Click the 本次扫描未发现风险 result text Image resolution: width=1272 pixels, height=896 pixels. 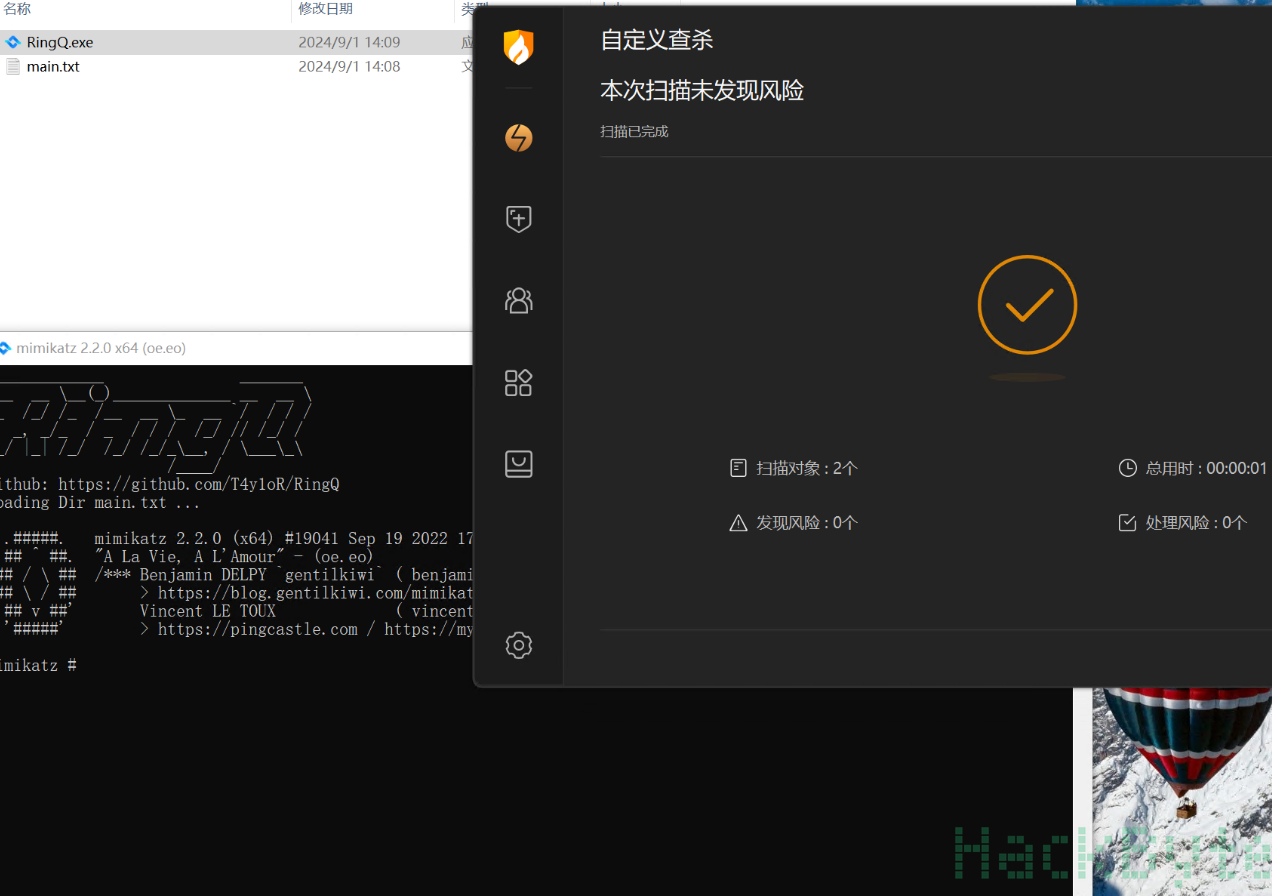(702, 91)
